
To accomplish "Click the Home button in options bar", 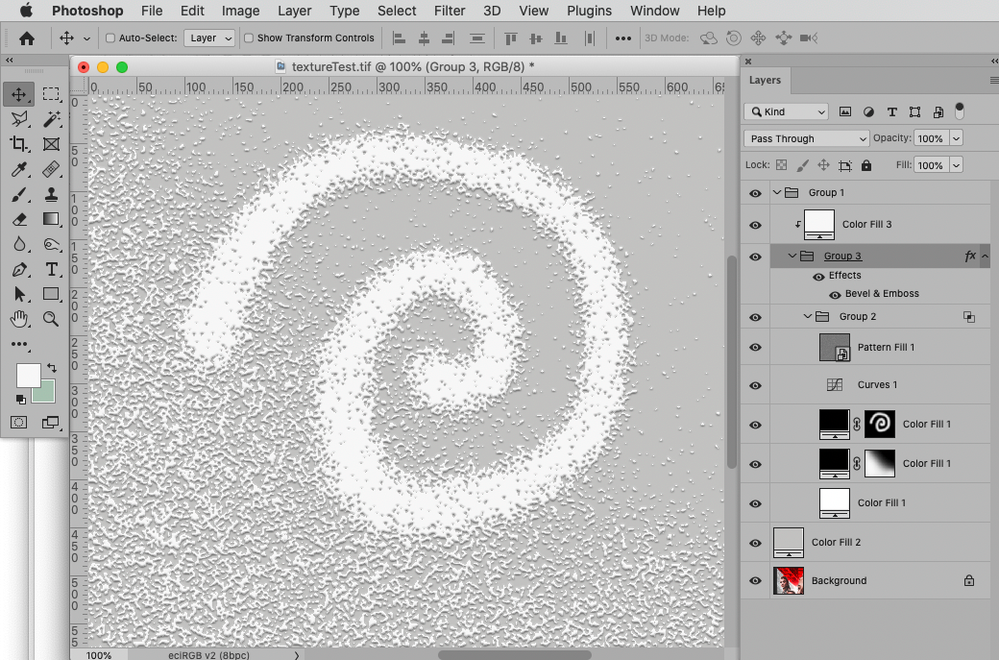I will coord(27,38).
